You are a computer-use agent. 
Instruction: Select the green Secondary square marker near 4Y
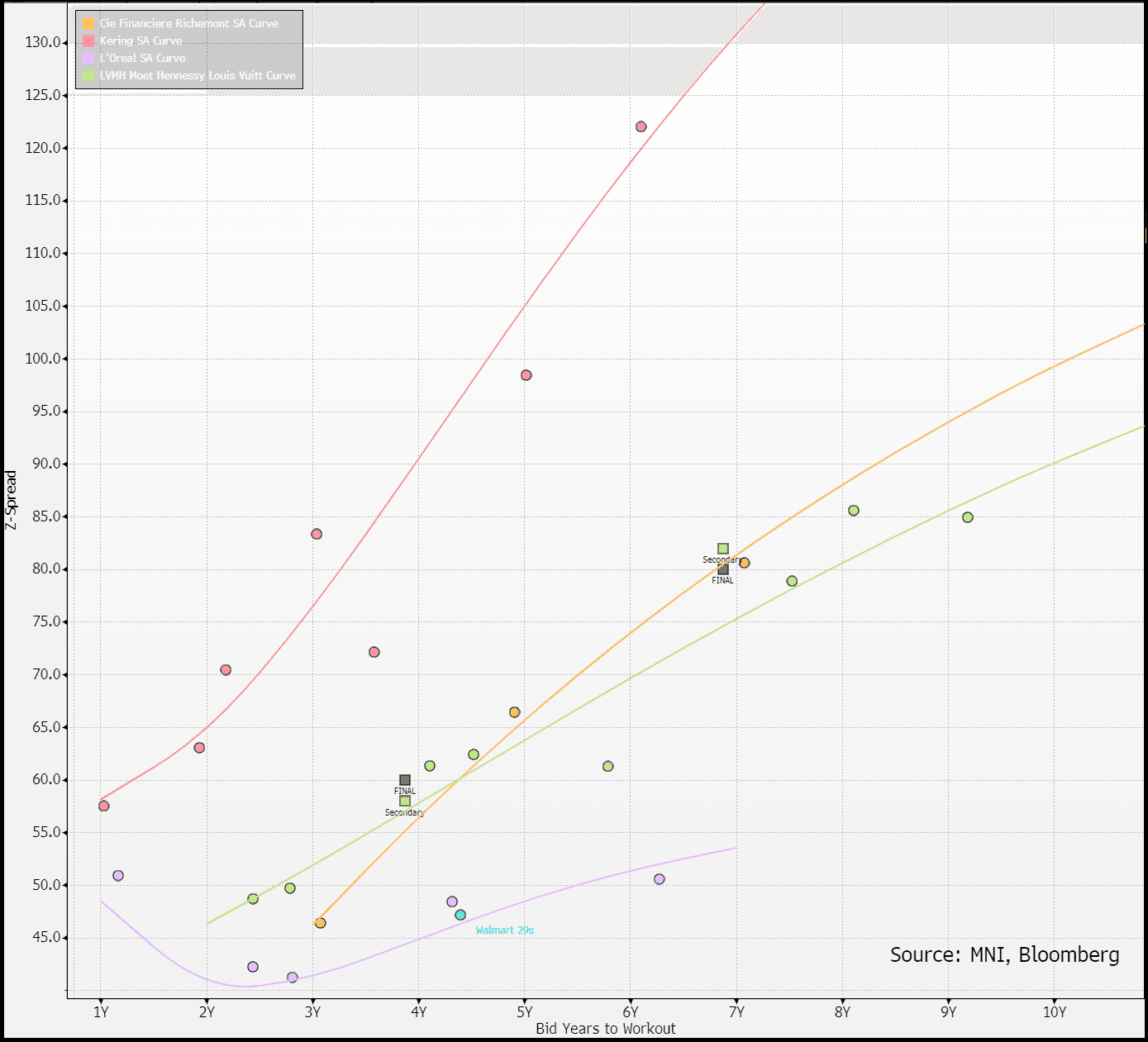pos(405,801)
